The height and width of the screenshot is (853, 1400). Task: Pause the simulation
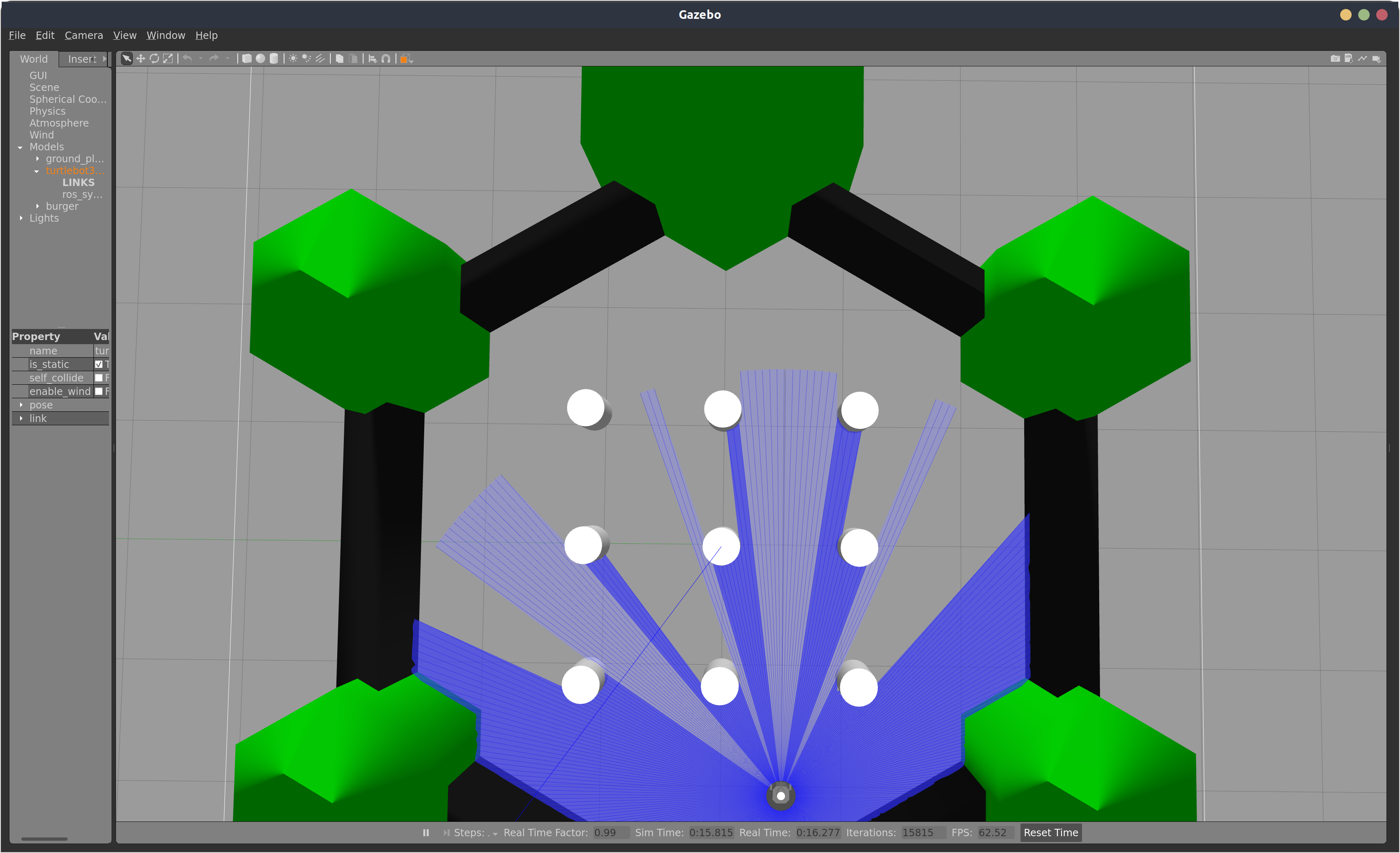tap(426, 833)
